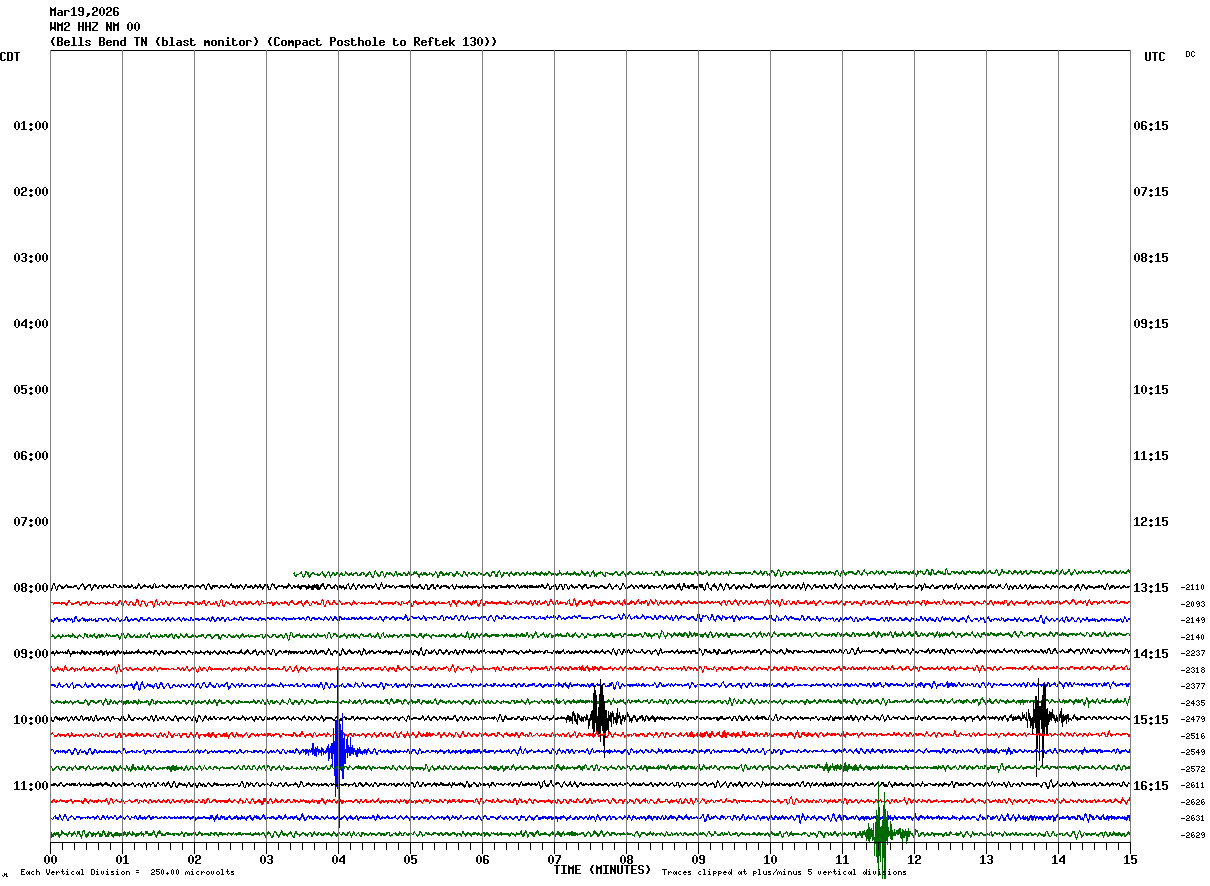This screenshot has width=1210, height=886.
Task: Click the -2110 DC offset value
Action: pos(1193,588)
